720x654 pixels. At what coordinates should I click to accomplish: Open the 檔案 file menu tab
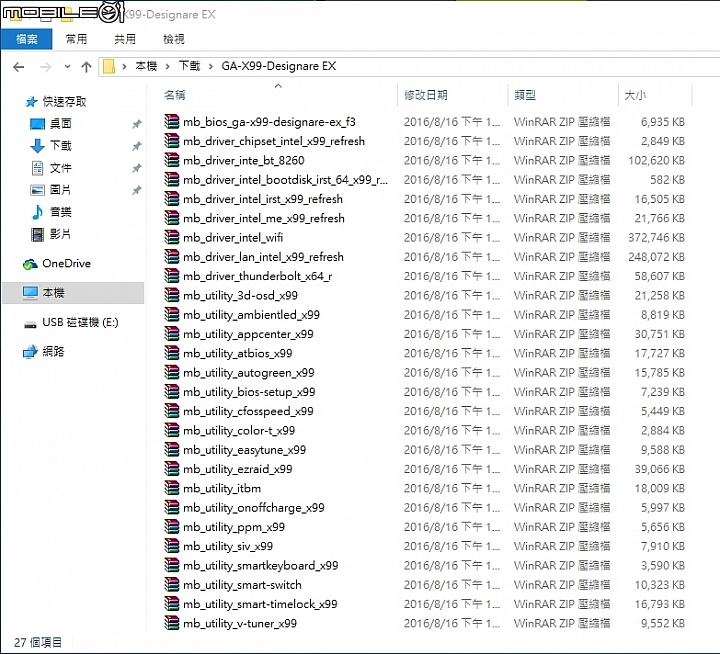(x=27, y=39)
